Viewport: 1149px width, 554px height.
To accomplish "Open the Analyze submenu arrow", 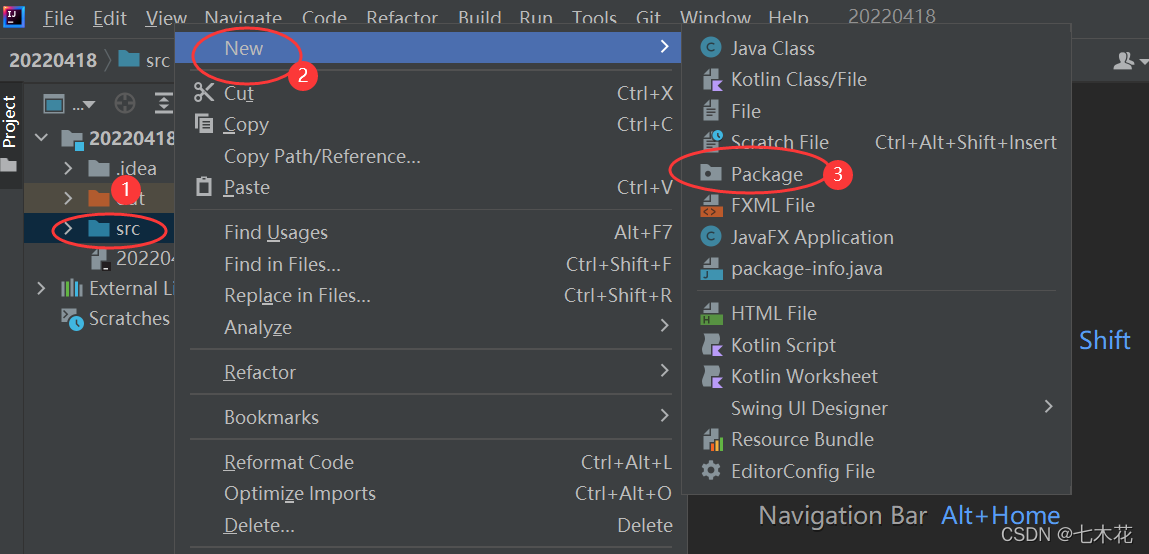I will (664, 325).
